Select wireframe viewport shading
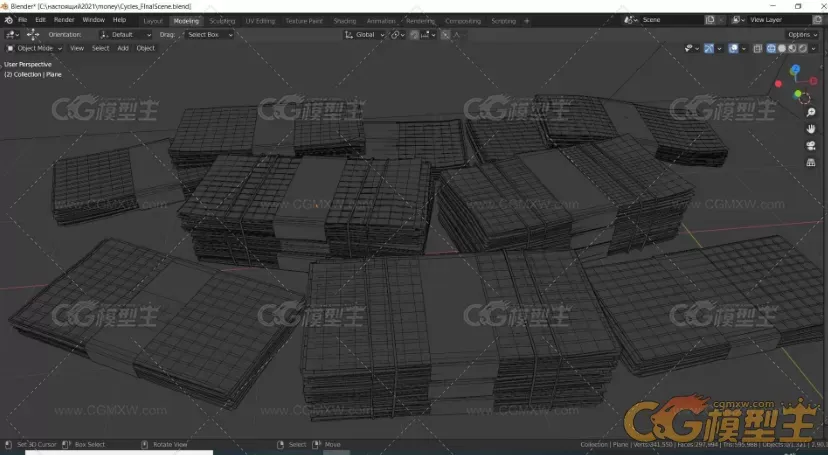This screenshot has width=828, height=455. point(771,48)
